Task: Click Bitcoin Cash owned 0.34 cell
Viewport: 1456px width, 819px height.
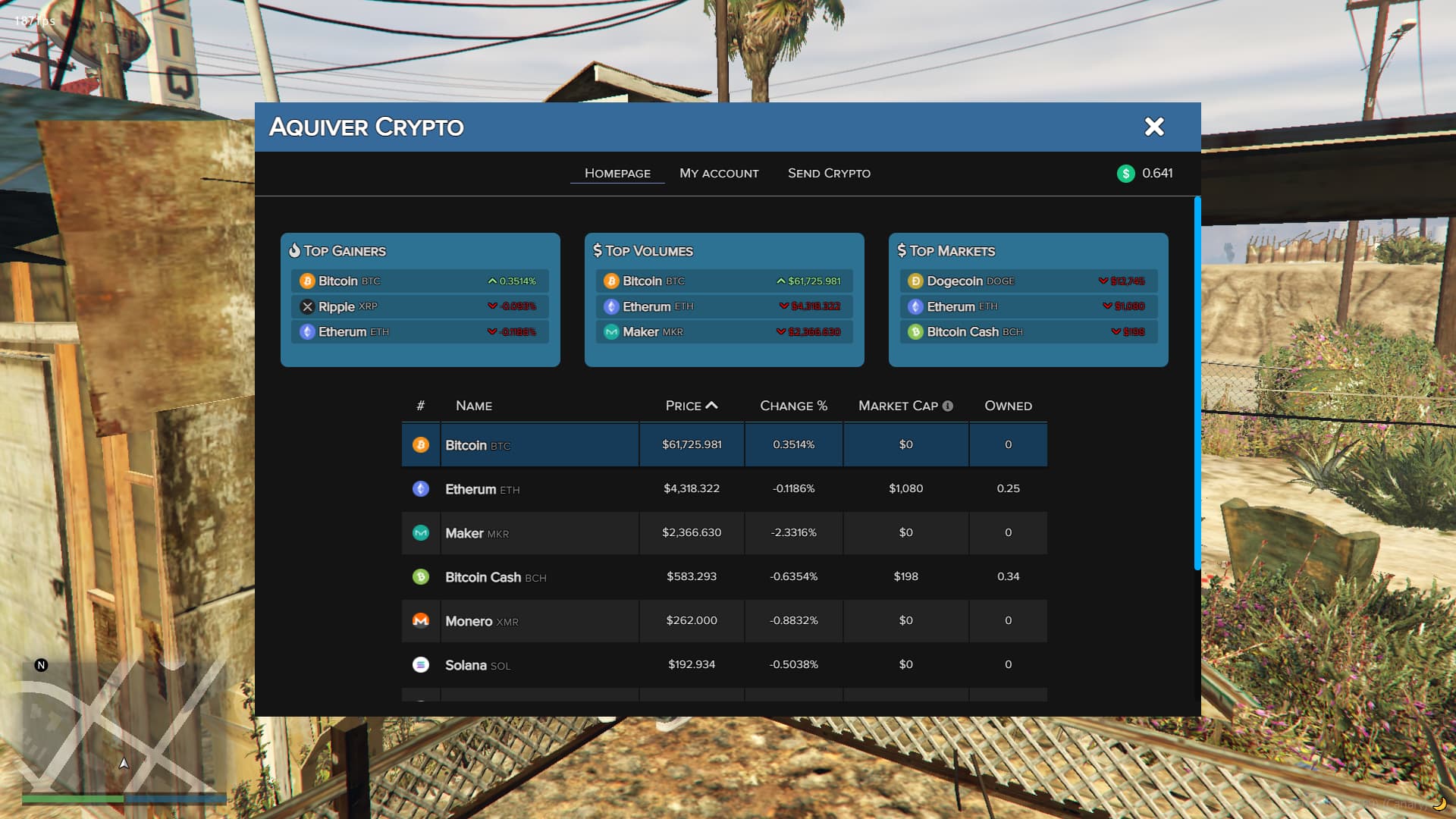Action: (x=1009, y=576)
